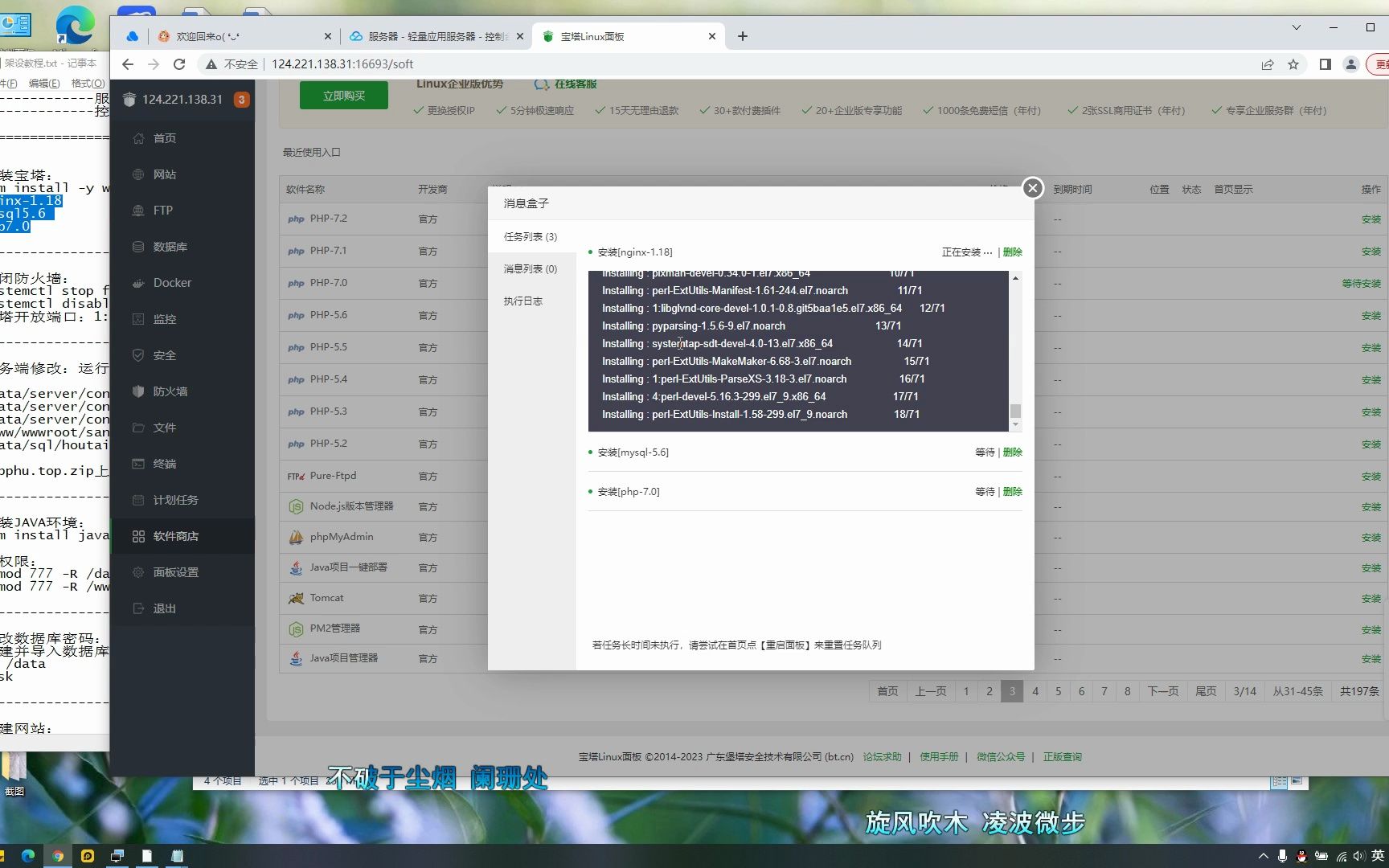Open Chrome from the taskbar
The height and width of the screenshot is (868, 1389).
(58, 856)
